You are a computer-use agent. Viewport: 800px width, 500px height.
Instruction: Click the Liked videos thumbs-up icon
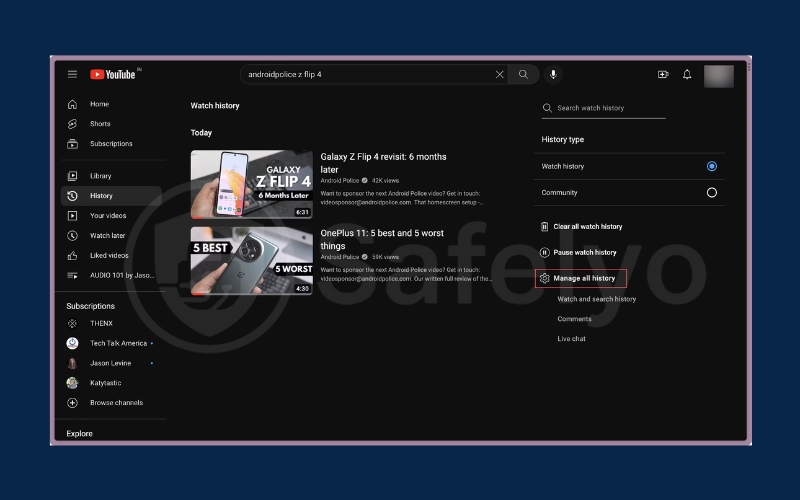pos(72,256)
